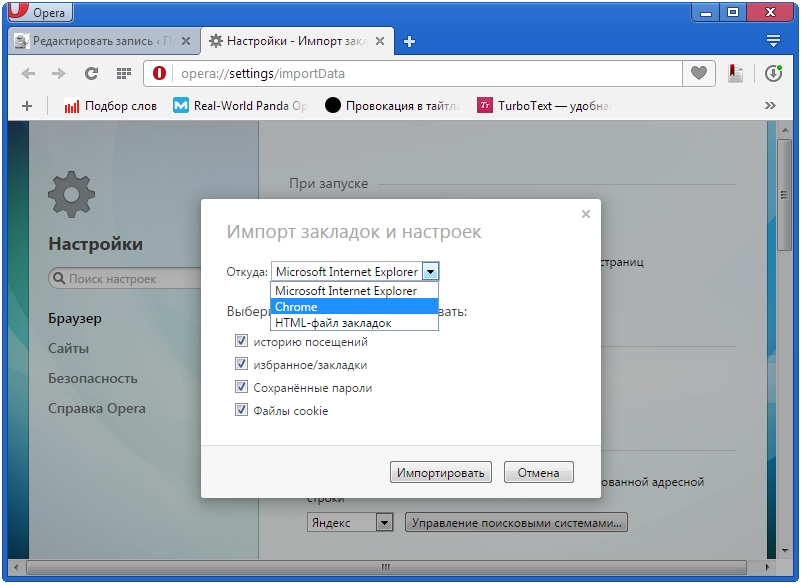The height and width of the screenshot is (585, 802).
Task: Select Сайты in settings sidebar
Action: click(69, 349)
